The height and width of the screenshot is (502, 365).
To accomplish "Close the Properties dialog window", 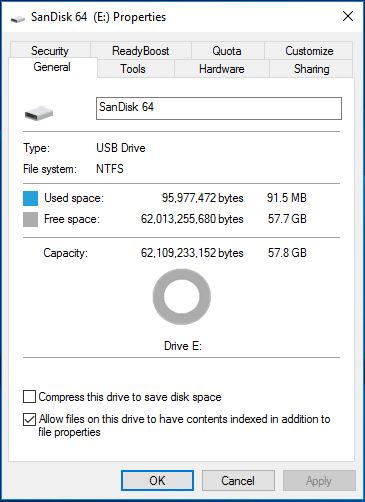I will pos(348,16).
